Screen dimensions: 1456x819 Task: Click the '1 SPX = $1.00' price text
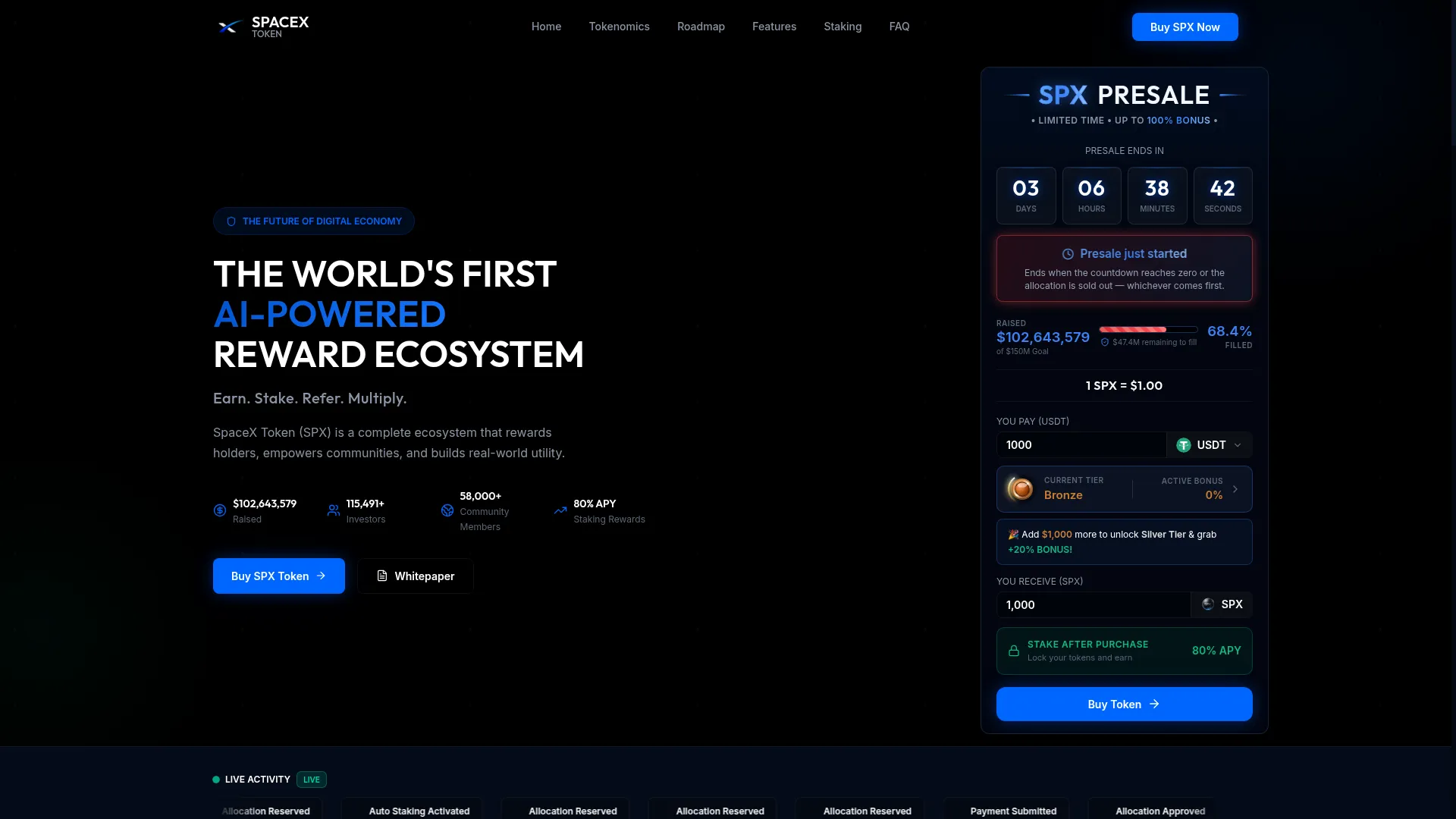pos(1124,386)
